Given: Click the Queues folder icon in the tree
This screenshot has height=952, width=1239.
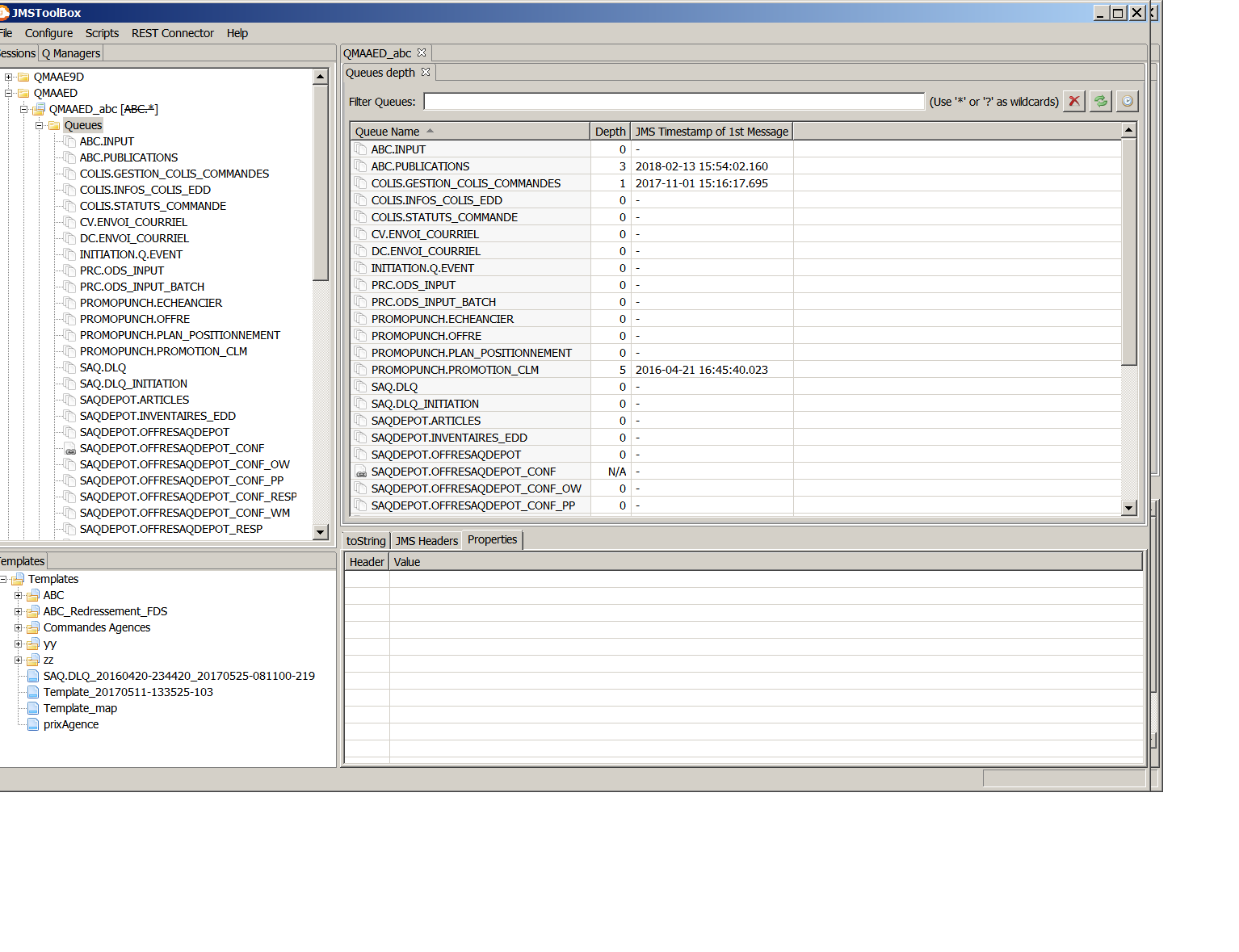Looking at the screenshot, I should (x=54, y=125).
